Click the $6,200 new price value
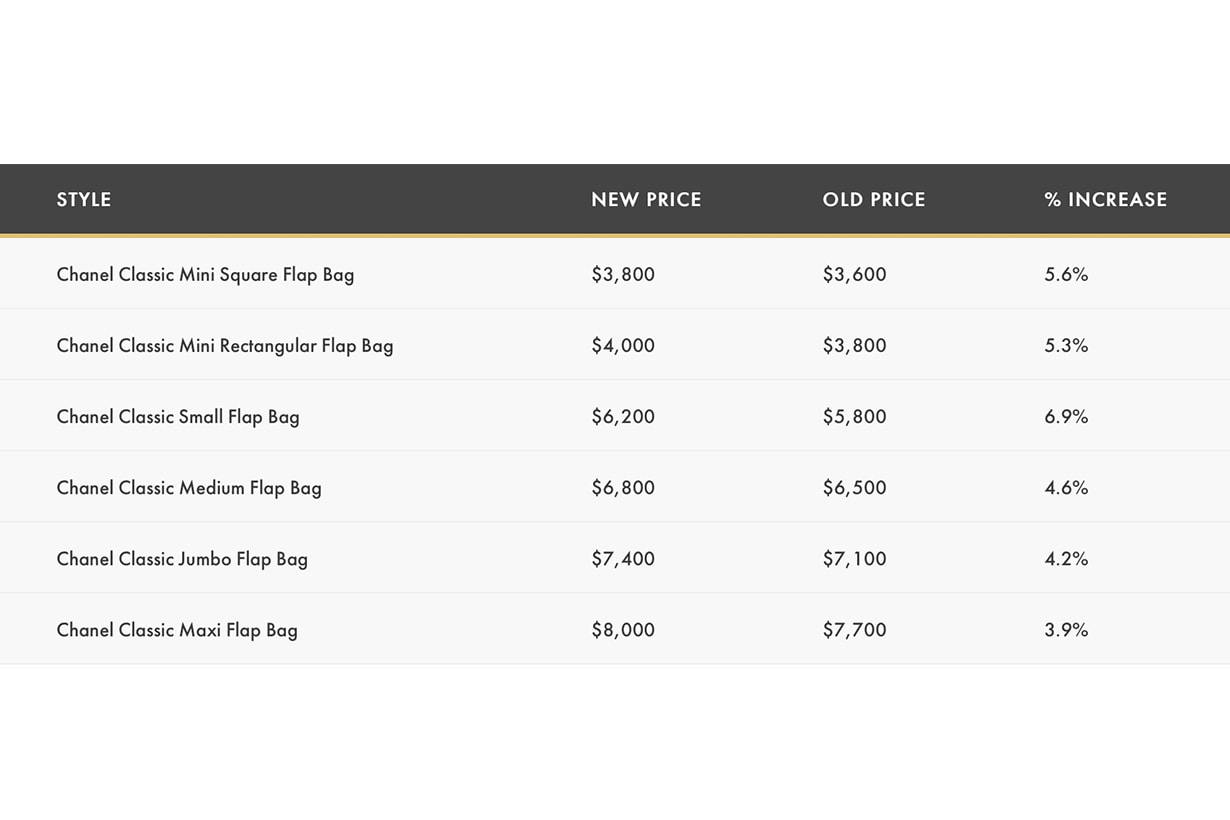 click(x=623, y=417)
